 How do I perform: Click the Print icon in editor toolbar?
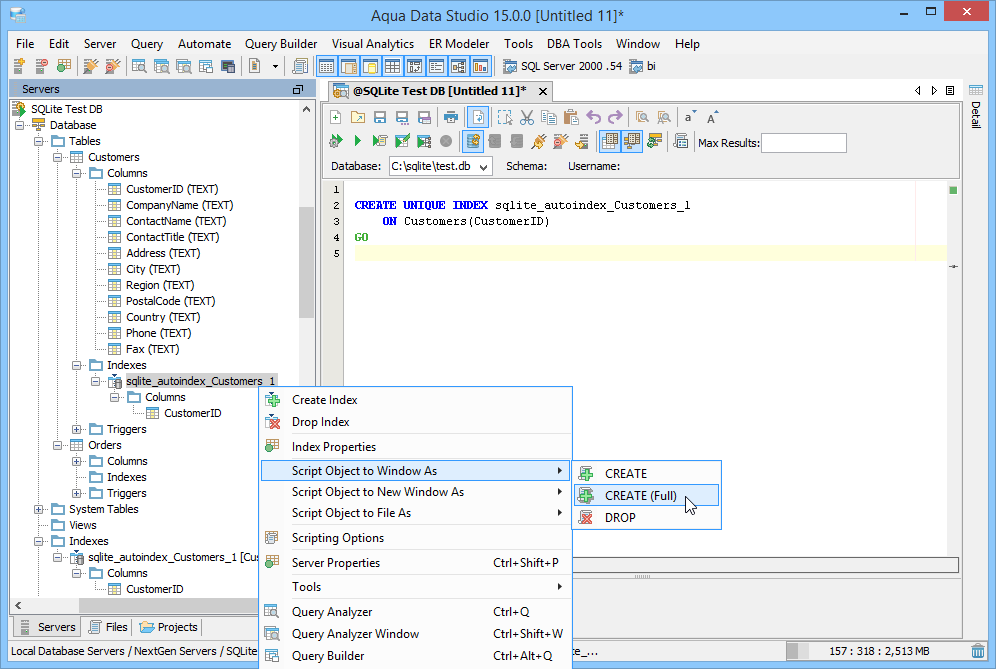click(x=451, y=118)
